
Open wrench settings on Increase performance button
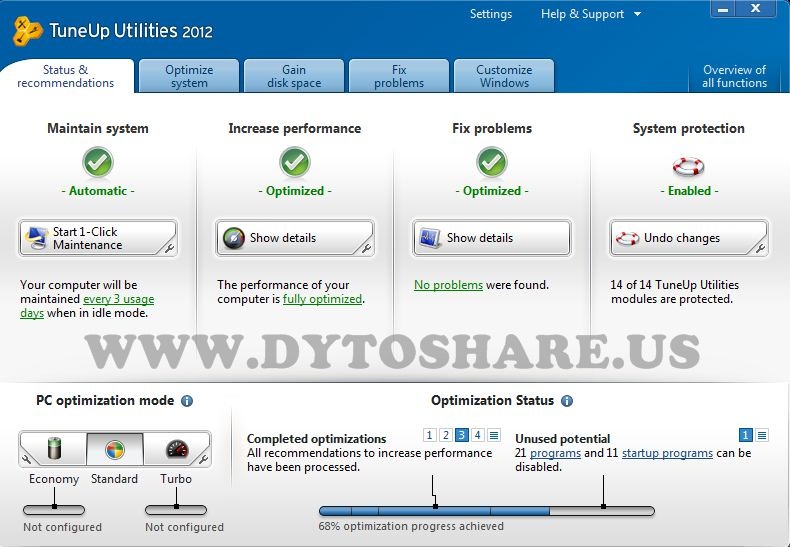[366, 248]
